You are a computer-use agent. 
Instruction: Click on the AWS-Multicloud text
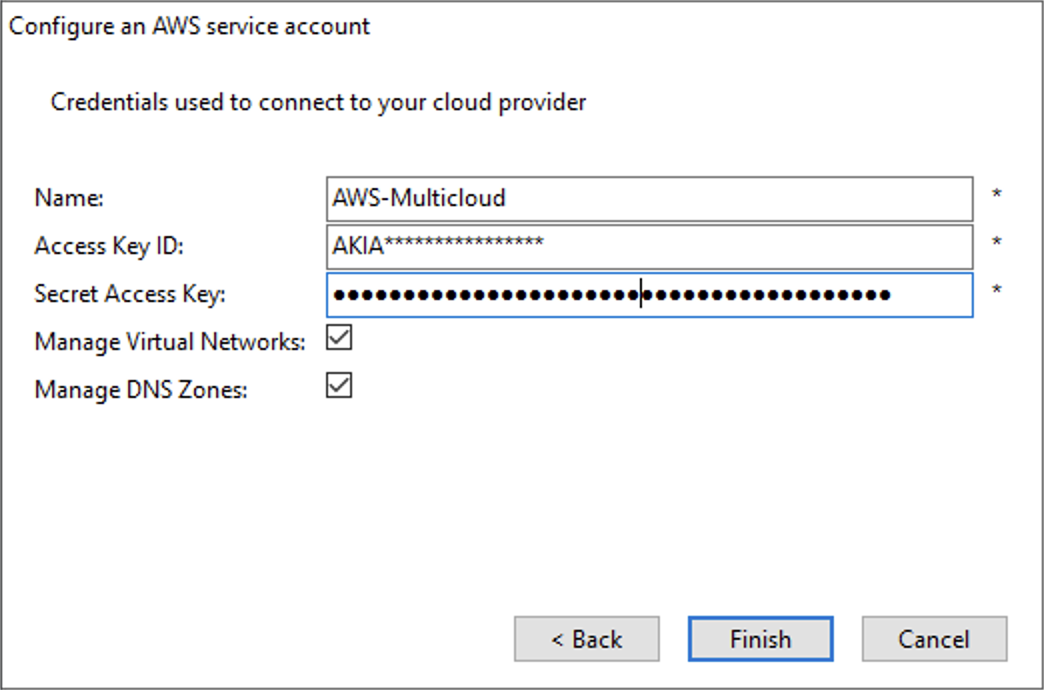tap(419, 198)
